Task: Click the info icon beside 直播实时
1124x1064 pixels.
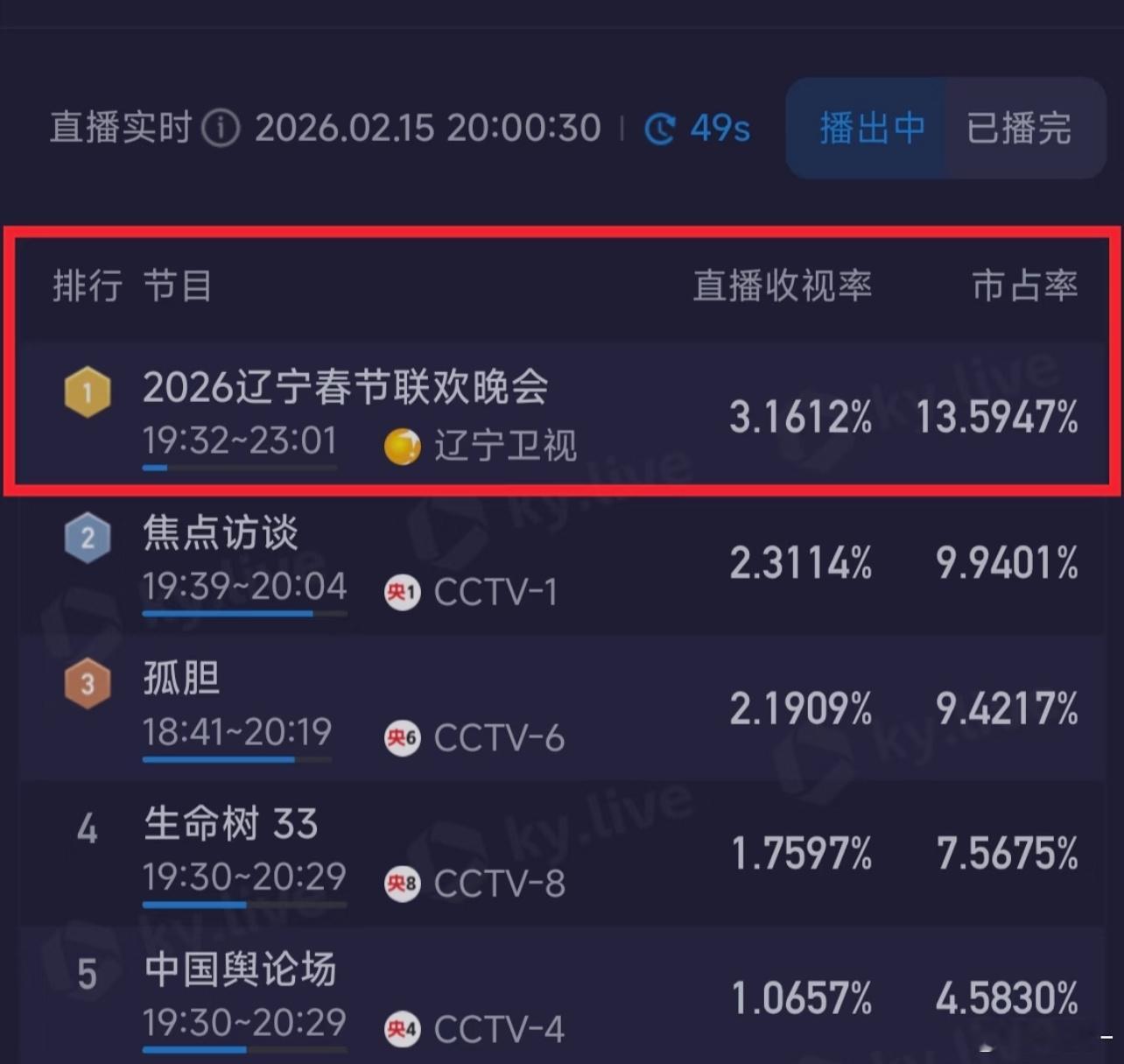Action: [222, 128]
